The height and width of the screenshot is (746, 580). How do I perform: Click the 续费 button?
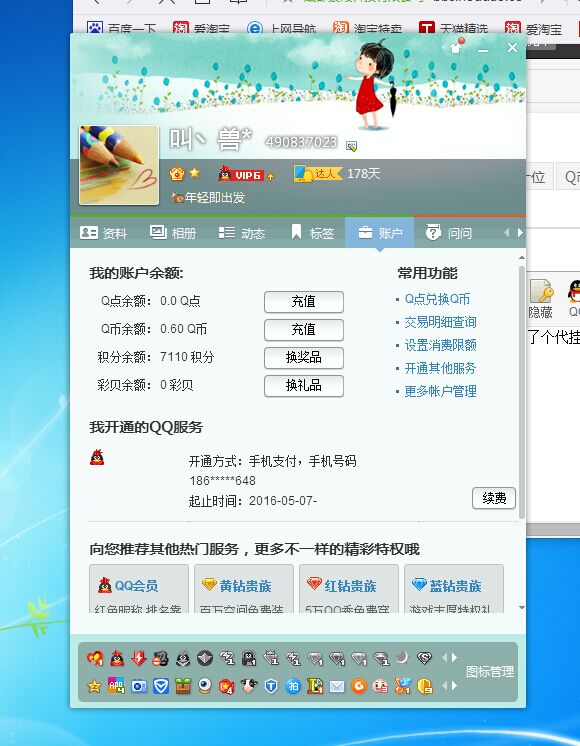coord(494,498)
